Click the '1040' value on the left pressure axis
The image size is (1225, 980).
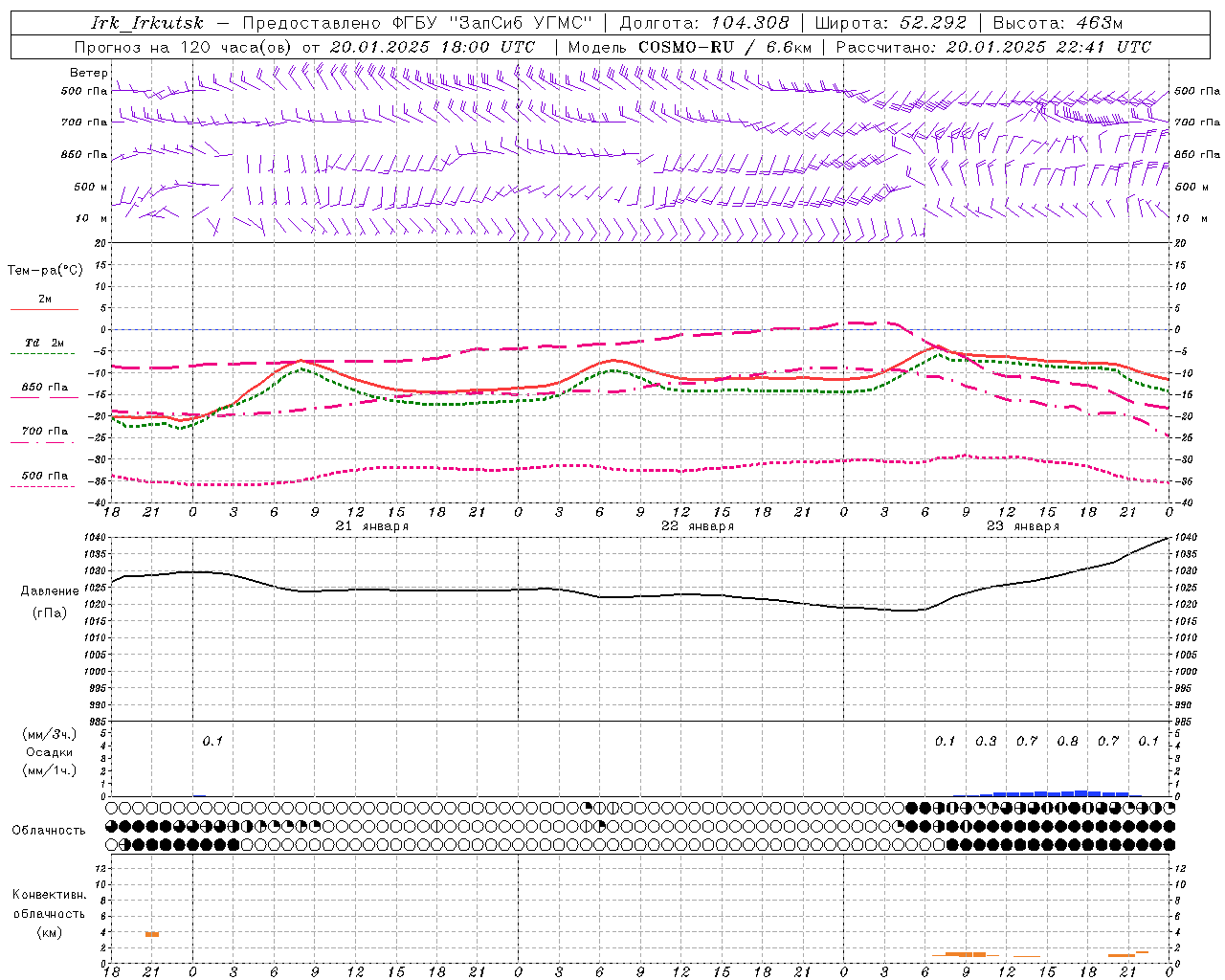point(95,537)
